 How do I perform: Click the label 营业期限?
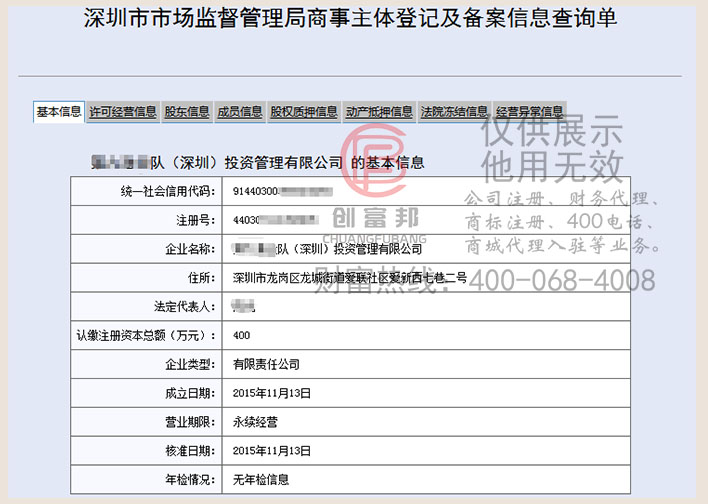(x=190, y=422)
